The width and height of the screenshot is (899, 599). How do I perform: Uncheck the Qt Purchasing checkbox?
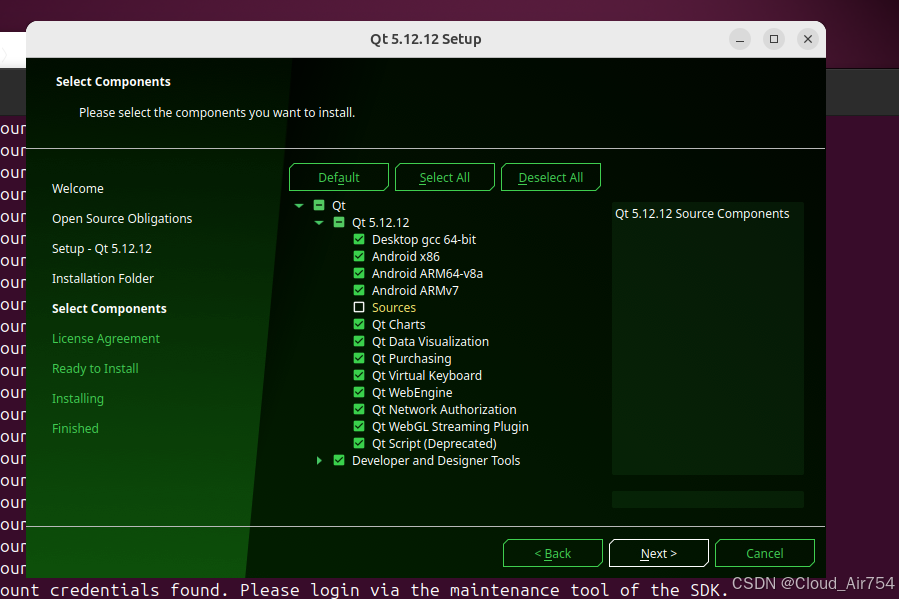pyautogui.click(x=359, y=358)
